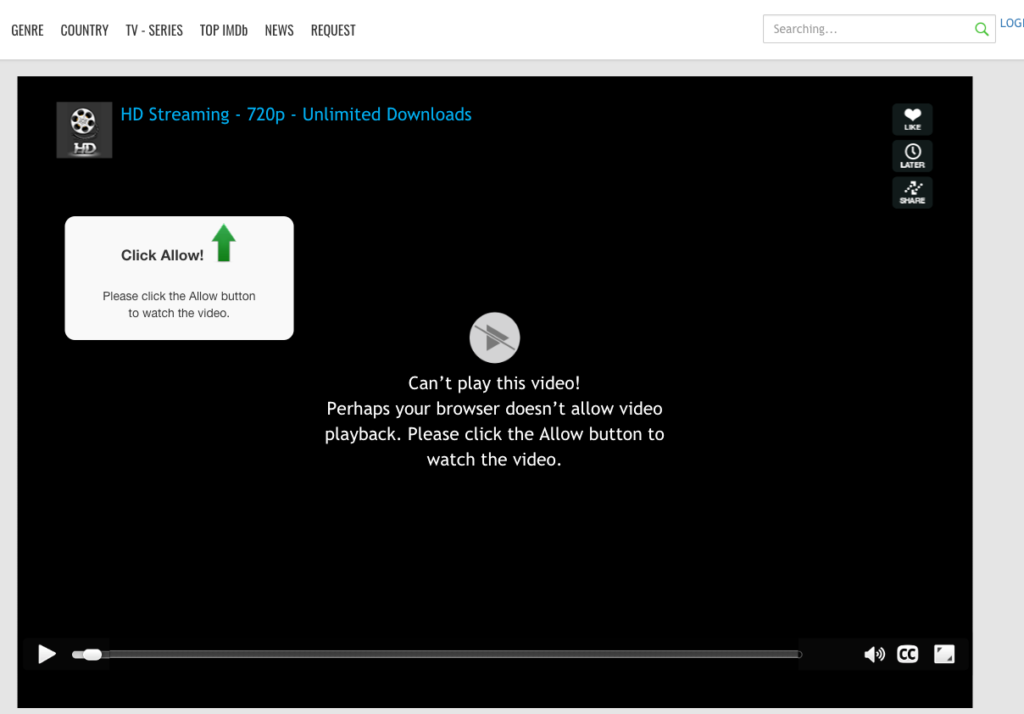The height and width of the screenshot is (714, 1024).
Task: Open the GENRE menu
Action: [27, 30]
